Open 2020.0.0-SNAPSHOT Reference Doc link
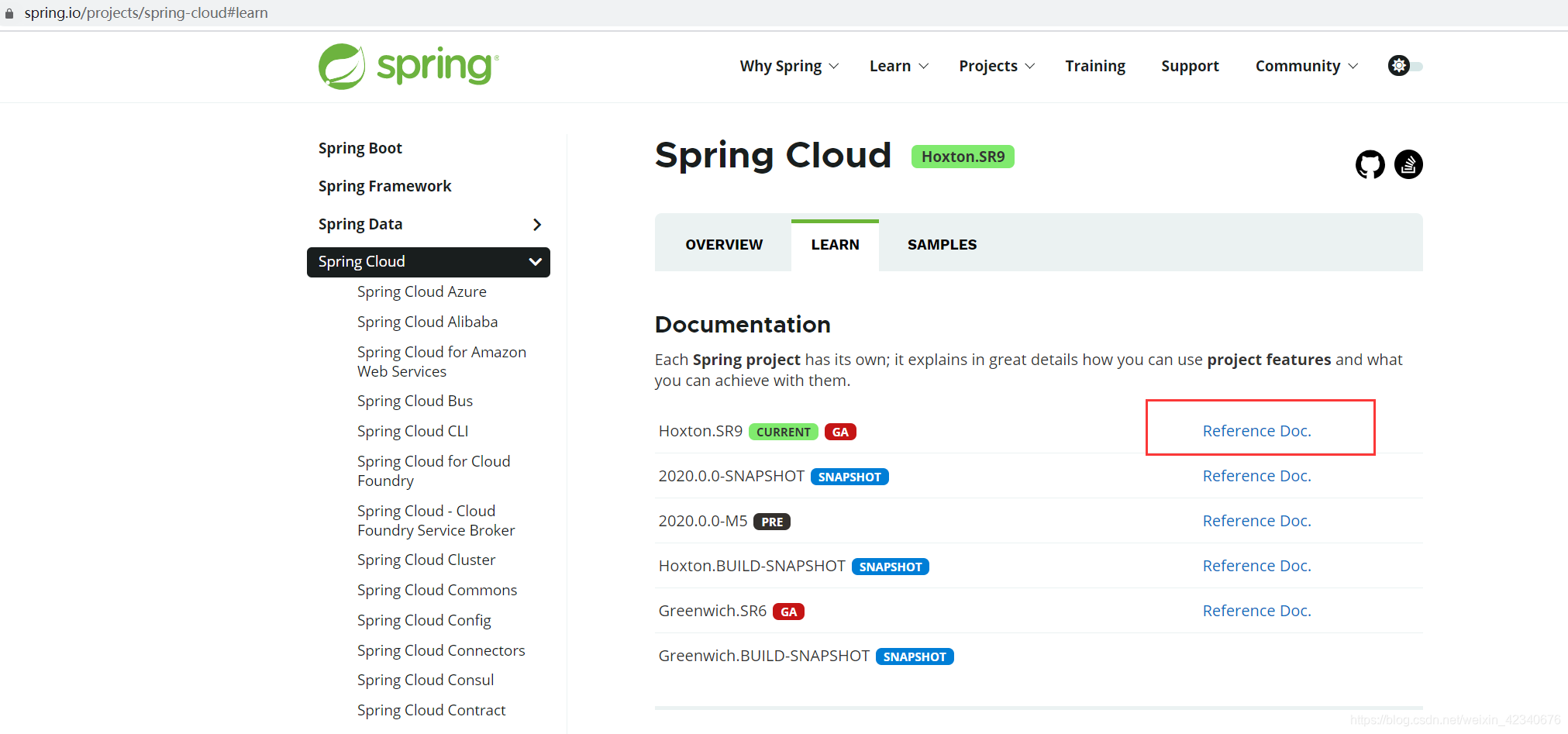 (x=1256, y=476)
